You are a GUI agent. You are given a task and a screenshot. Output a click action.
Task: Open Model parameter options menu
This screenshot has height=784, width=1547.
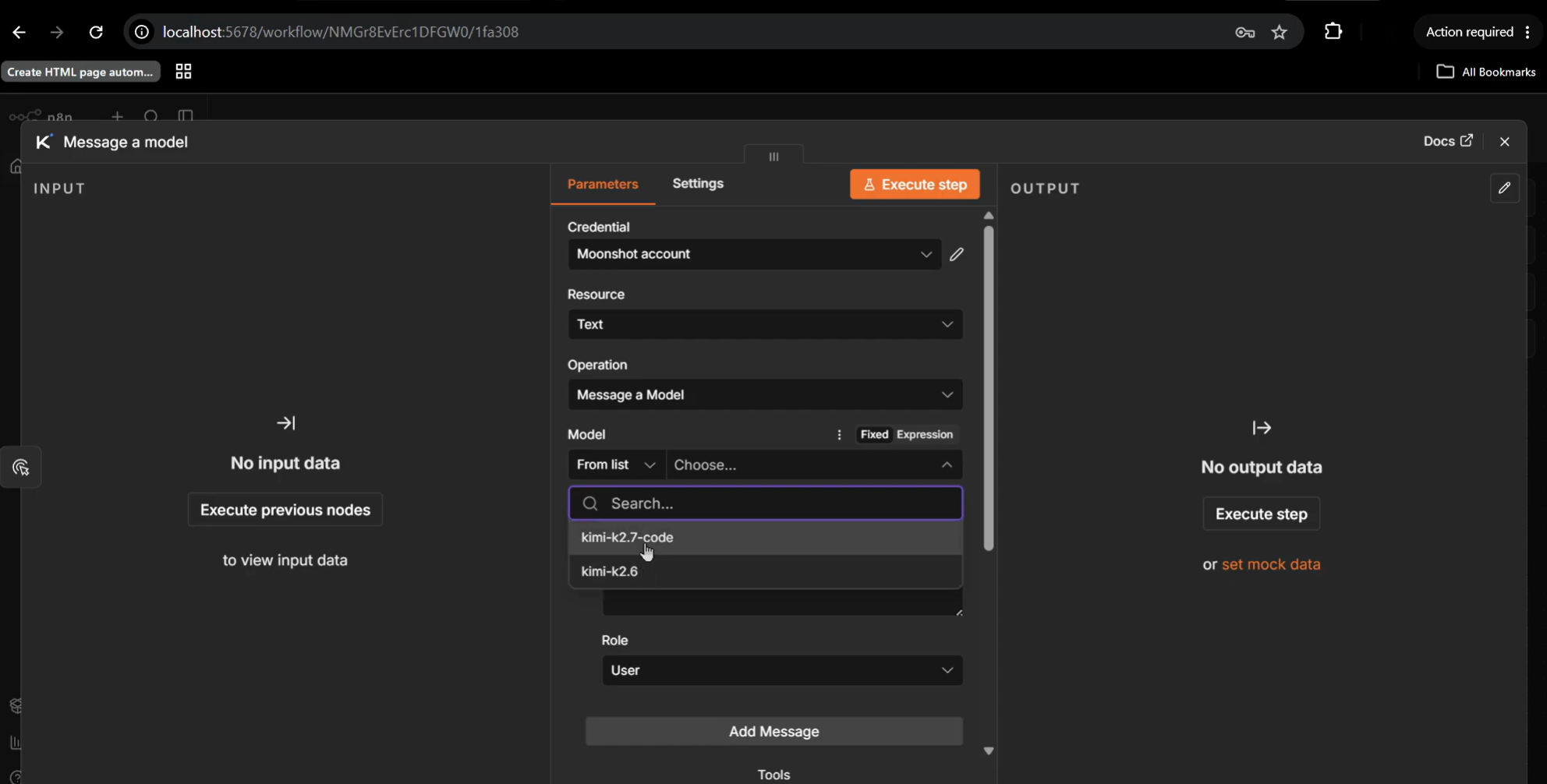tap(839, 435)
